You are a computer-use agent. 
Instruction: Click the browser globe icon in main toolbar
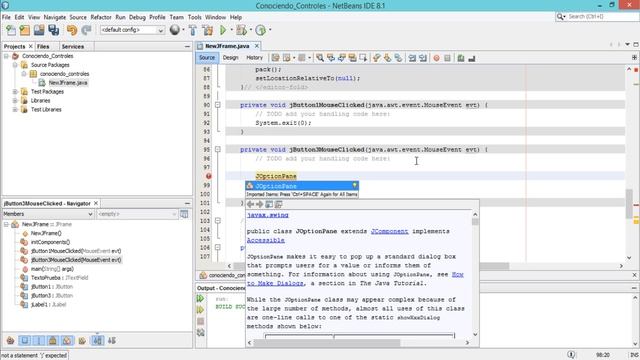coord(175,30)
